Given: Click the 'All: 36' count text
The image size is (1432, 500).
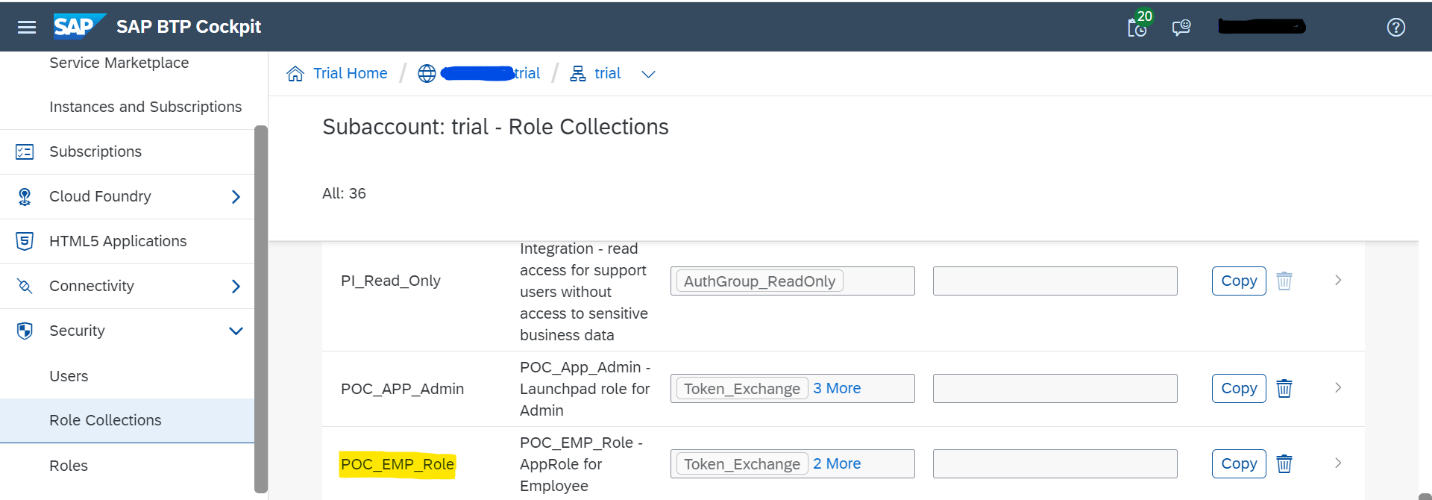Looking at the screenshot, I should click(344, 193).
